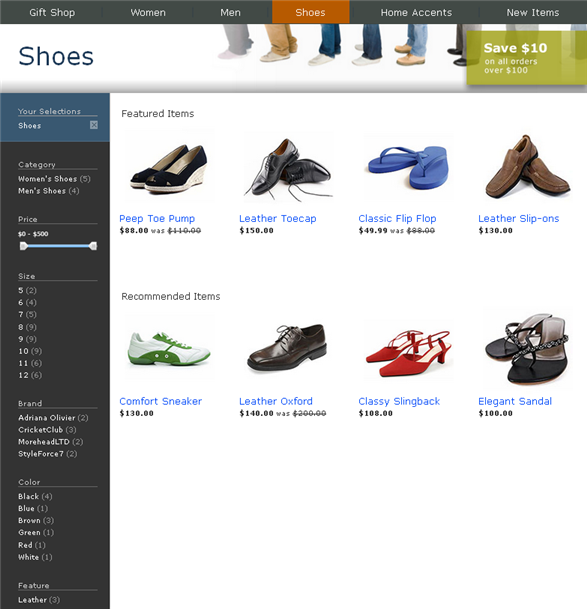
Task: Click the red slingback heels image
Action: 408,351
